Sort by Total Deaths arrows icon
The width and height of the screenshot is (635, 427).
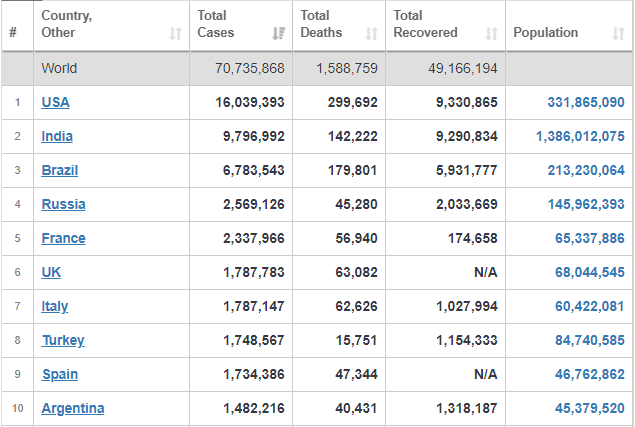[x=371, y=33]
